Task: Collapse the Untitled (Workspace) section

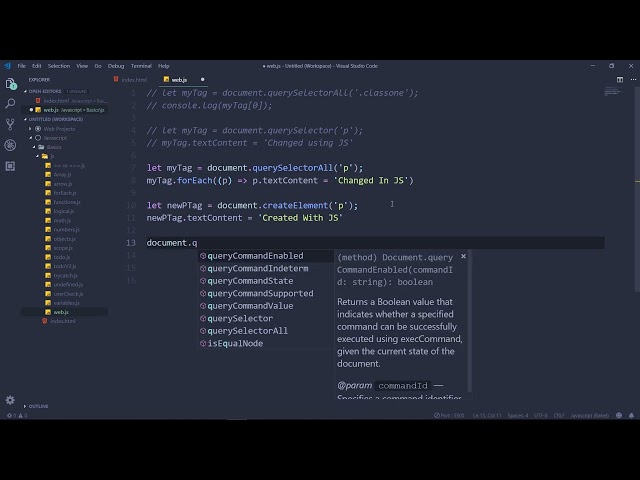Action: tap(25, 119)
